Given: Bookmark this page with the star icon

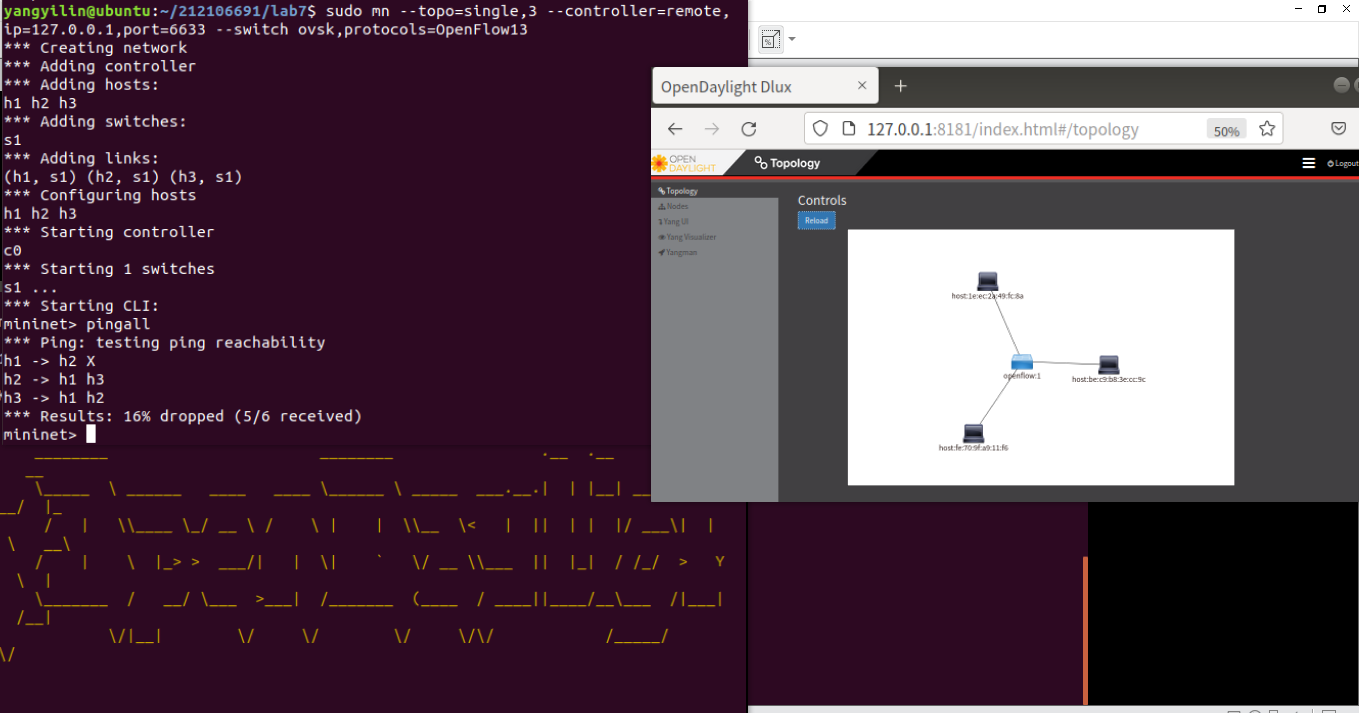Looking at the screenshot, I should pos(1267,129).
